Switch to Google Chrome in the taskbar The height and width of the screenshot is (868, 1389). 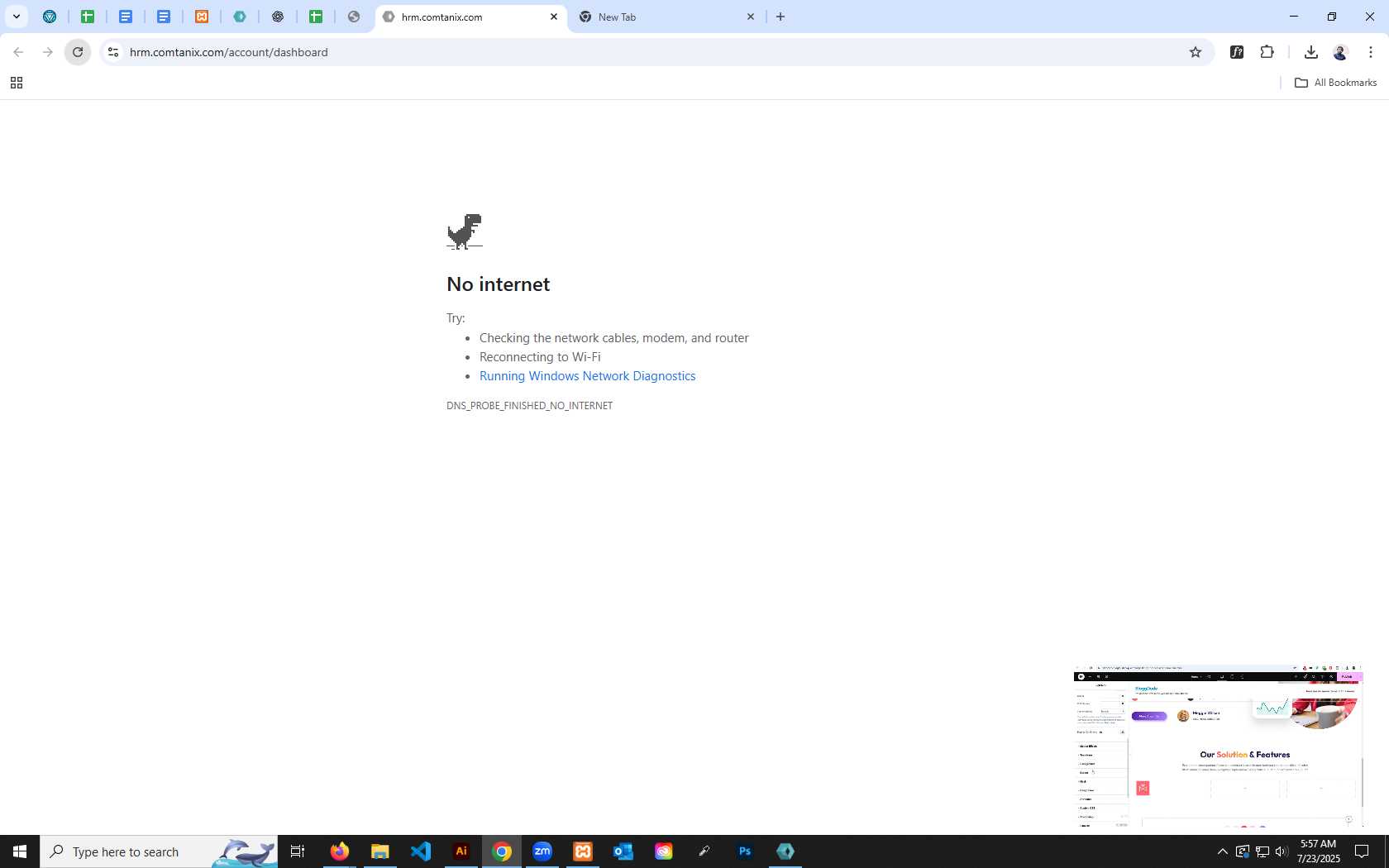tap(502, 851)
